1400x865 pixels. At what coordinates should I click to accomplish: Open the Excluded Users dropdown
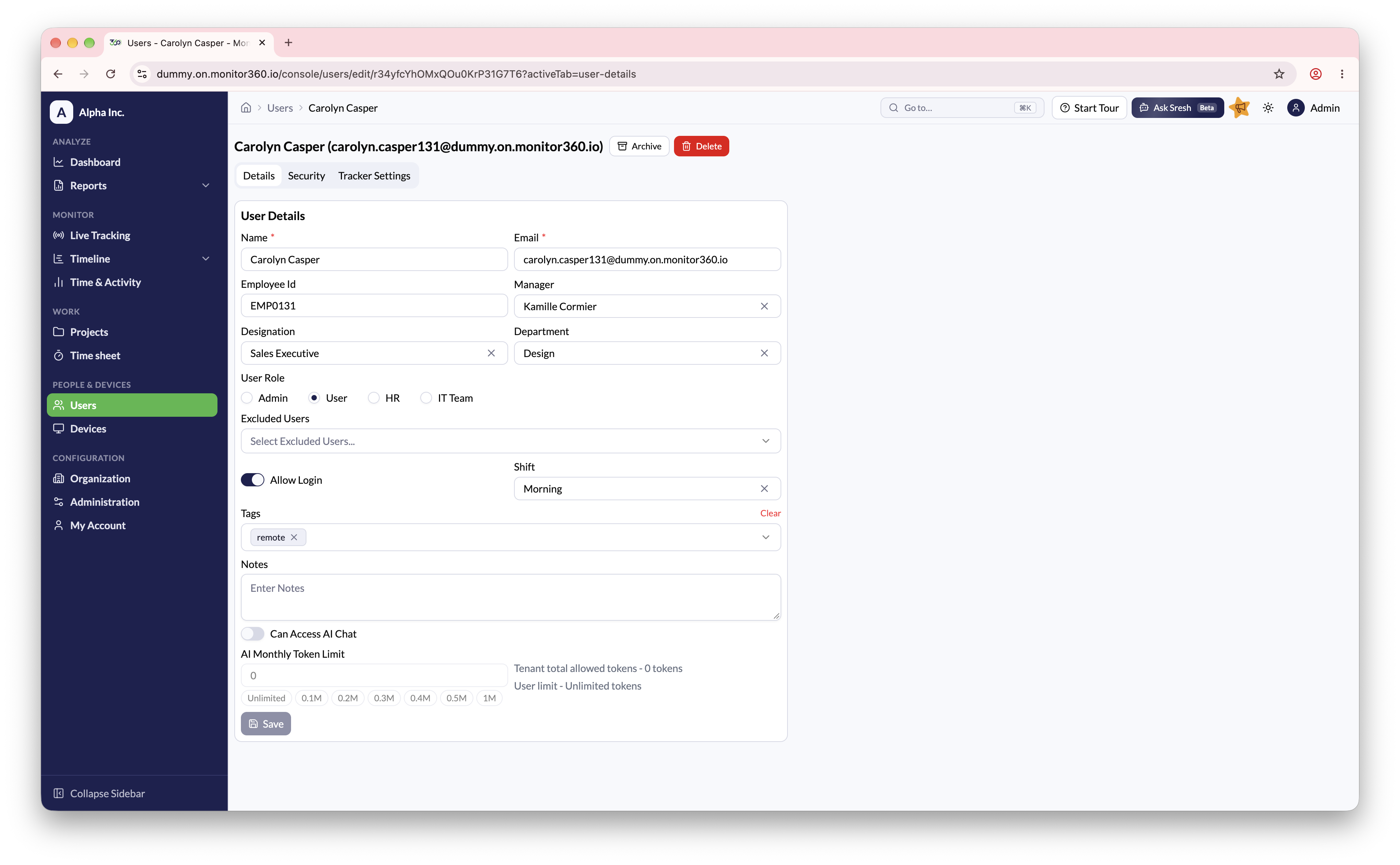(510, 441)
